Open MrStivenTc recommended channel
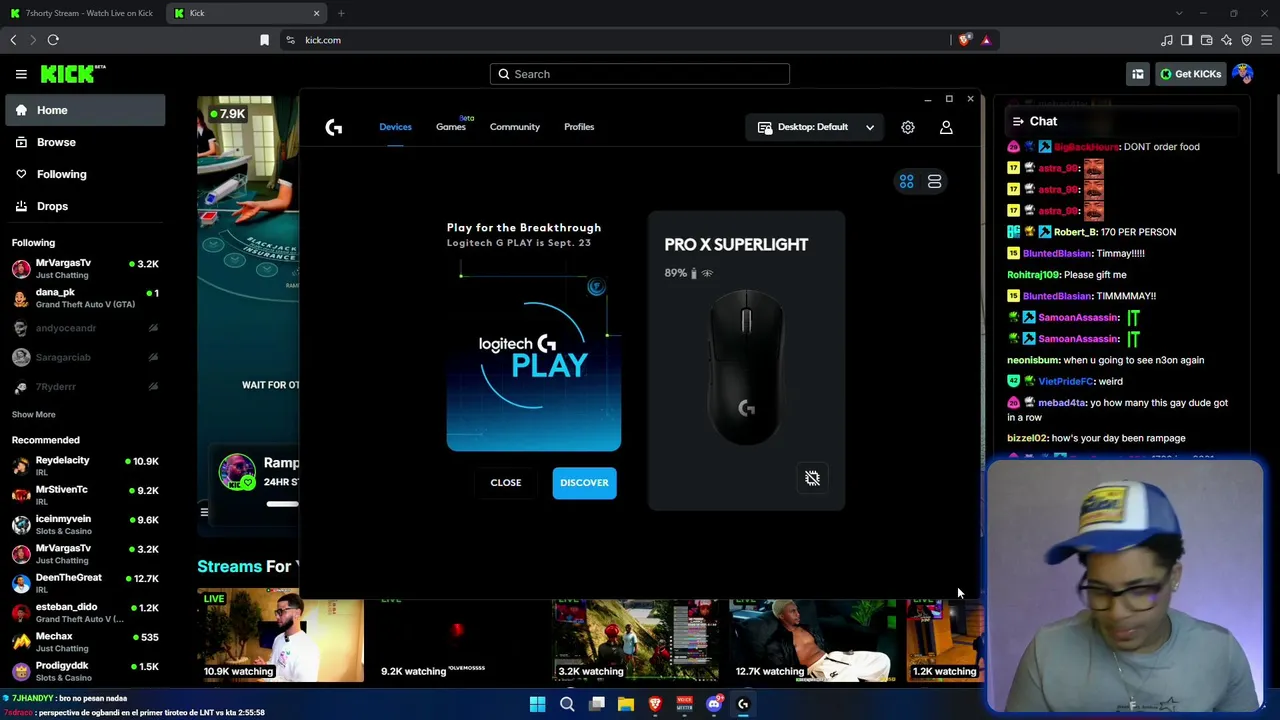Image resolution: width=1280 pixels, height=720 pixels. click(85, 495)
